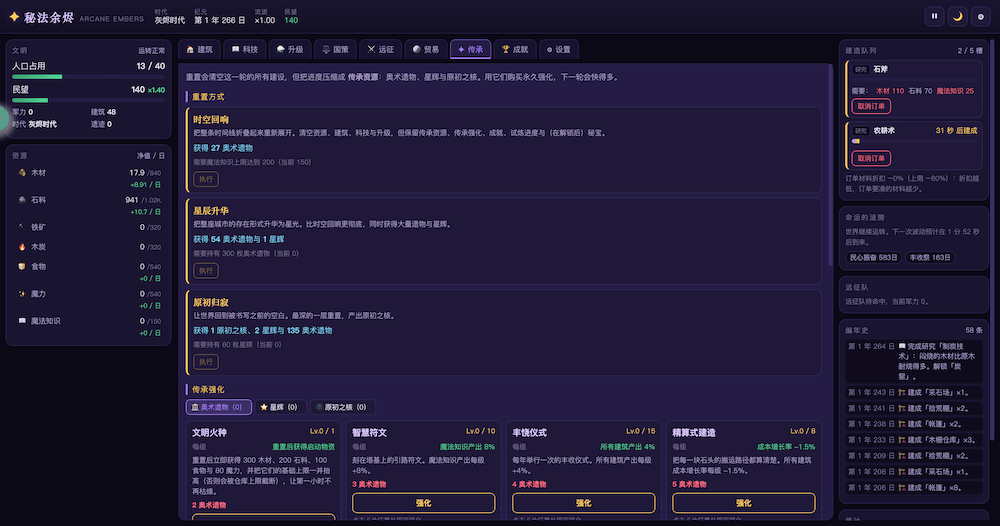Screen dimensions: 1000x526
Task: Click chronicle row 建成「木栅仓库」×3
Action: [914, 440]
